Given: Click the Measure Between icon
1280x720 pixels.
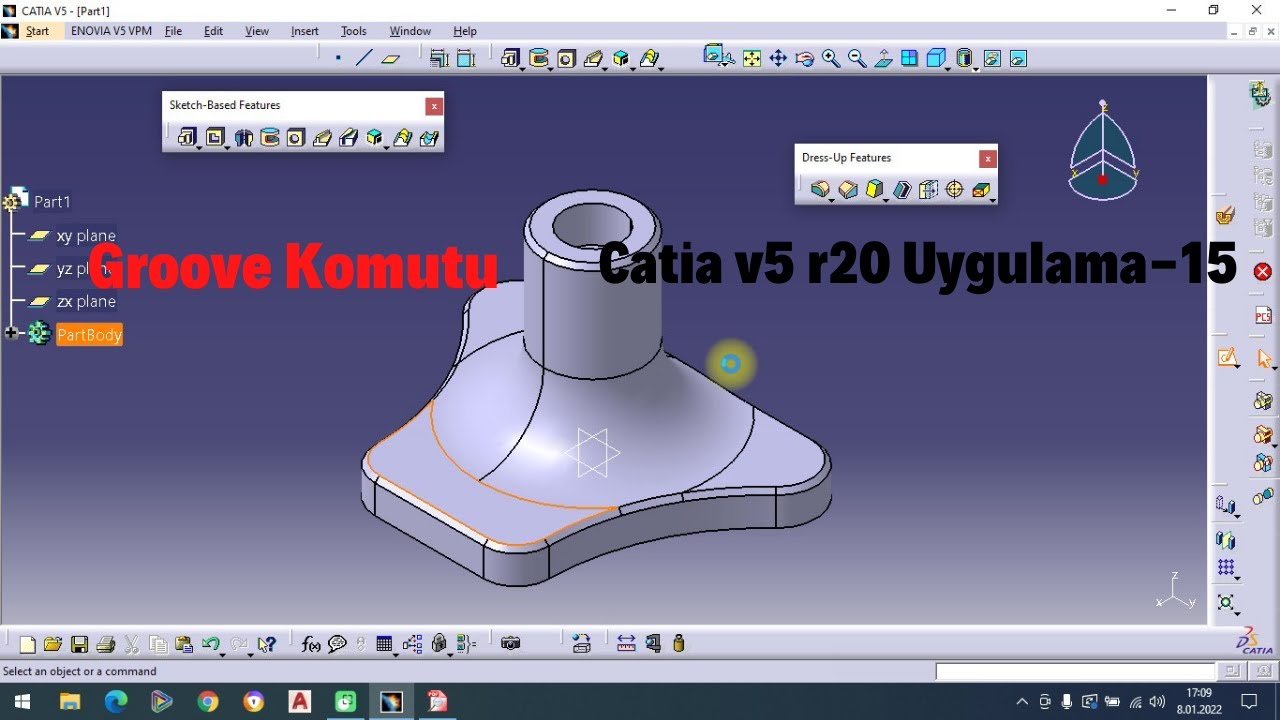Looking at the screenshot, I should click(x=626, y=644).
